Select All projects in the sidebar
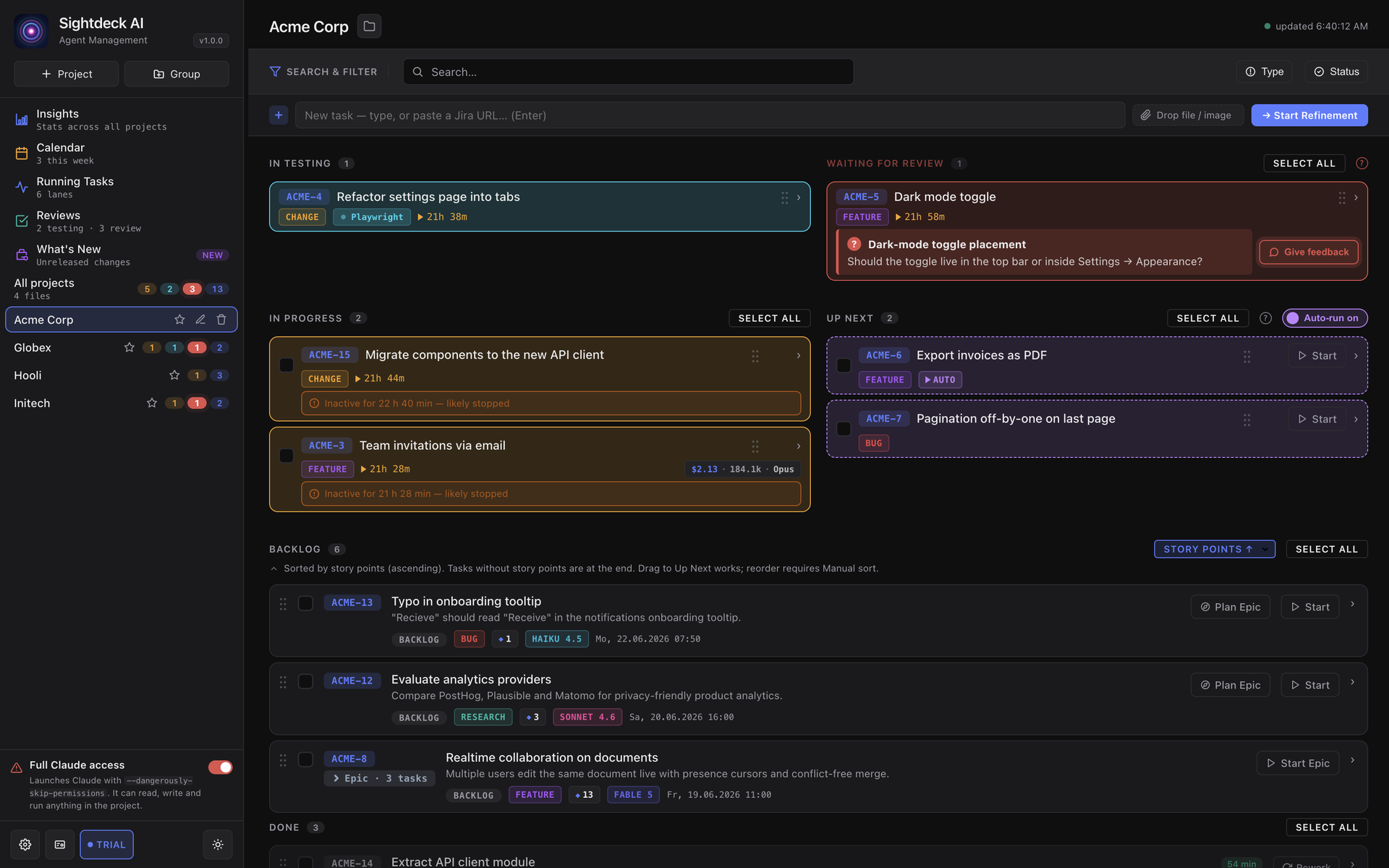The width and height of the screenshot is (1389, 868). (x=122, y=289)
